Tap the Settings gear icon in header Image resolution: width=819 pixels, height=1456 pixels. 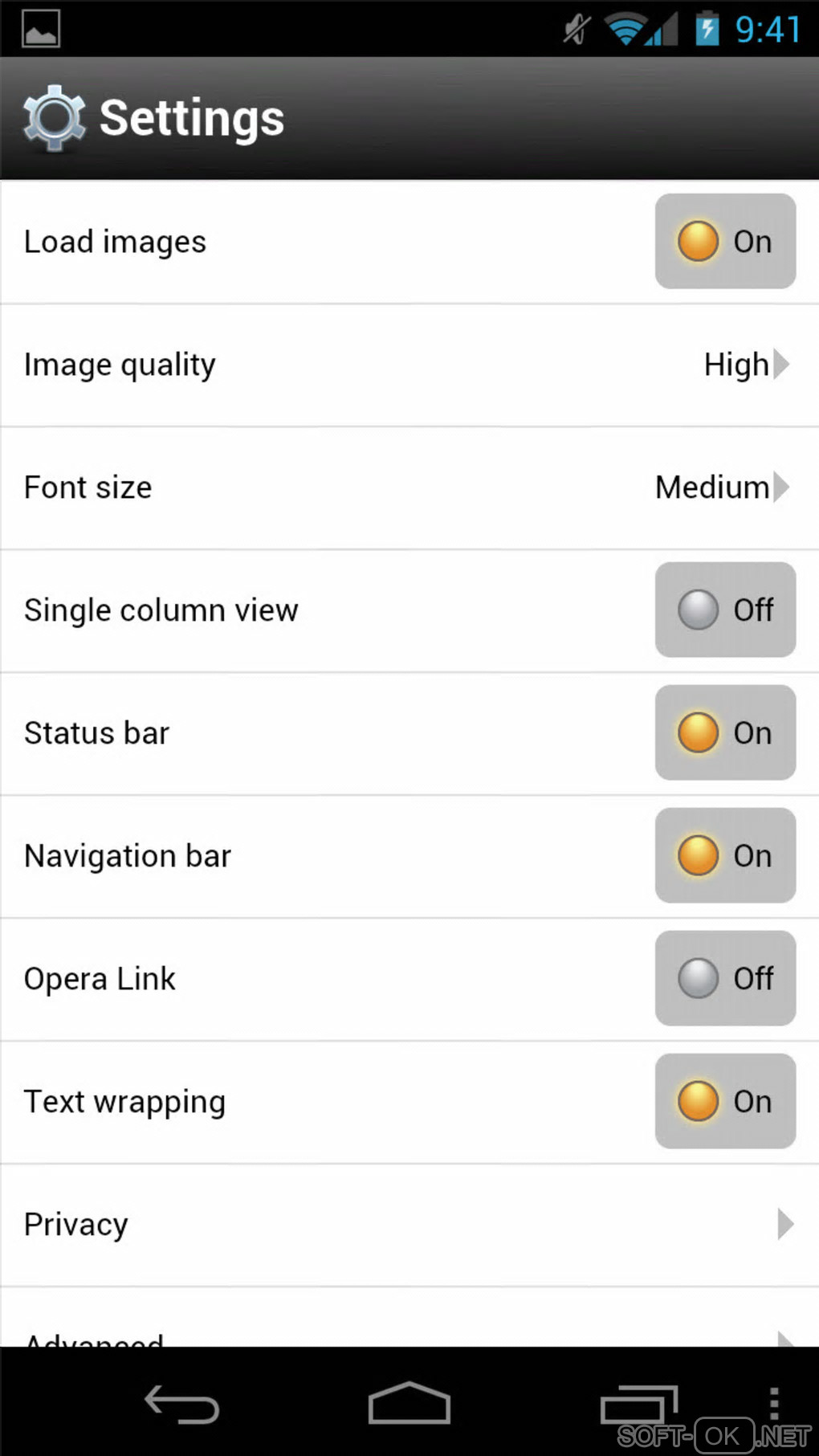pos(54,118)
